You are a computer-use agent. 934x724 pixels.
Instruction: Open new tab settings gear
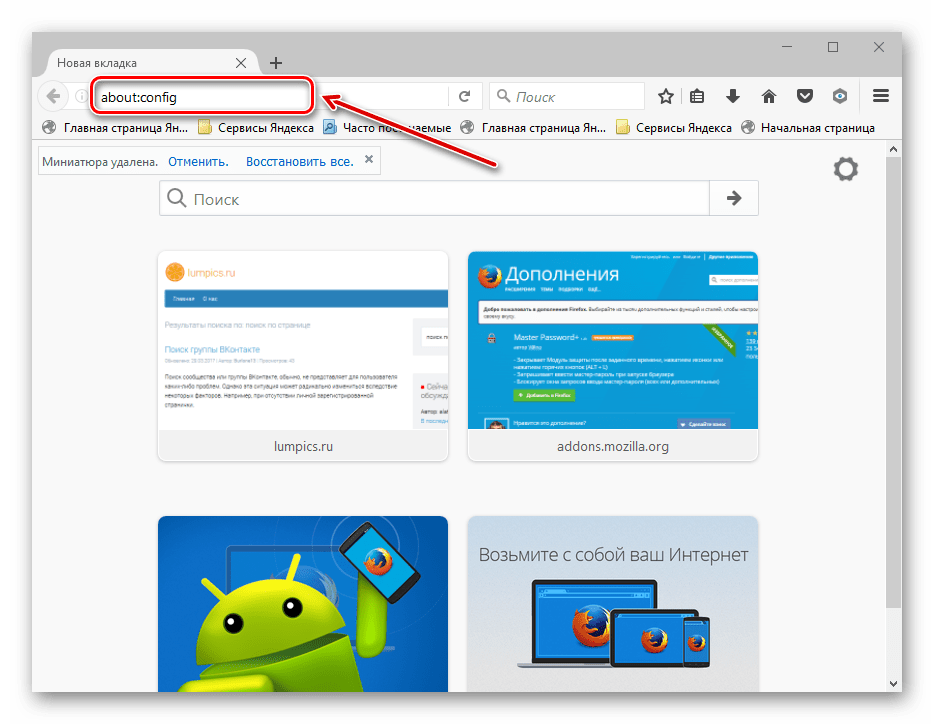pyautogui.click(x=846, y=169)
